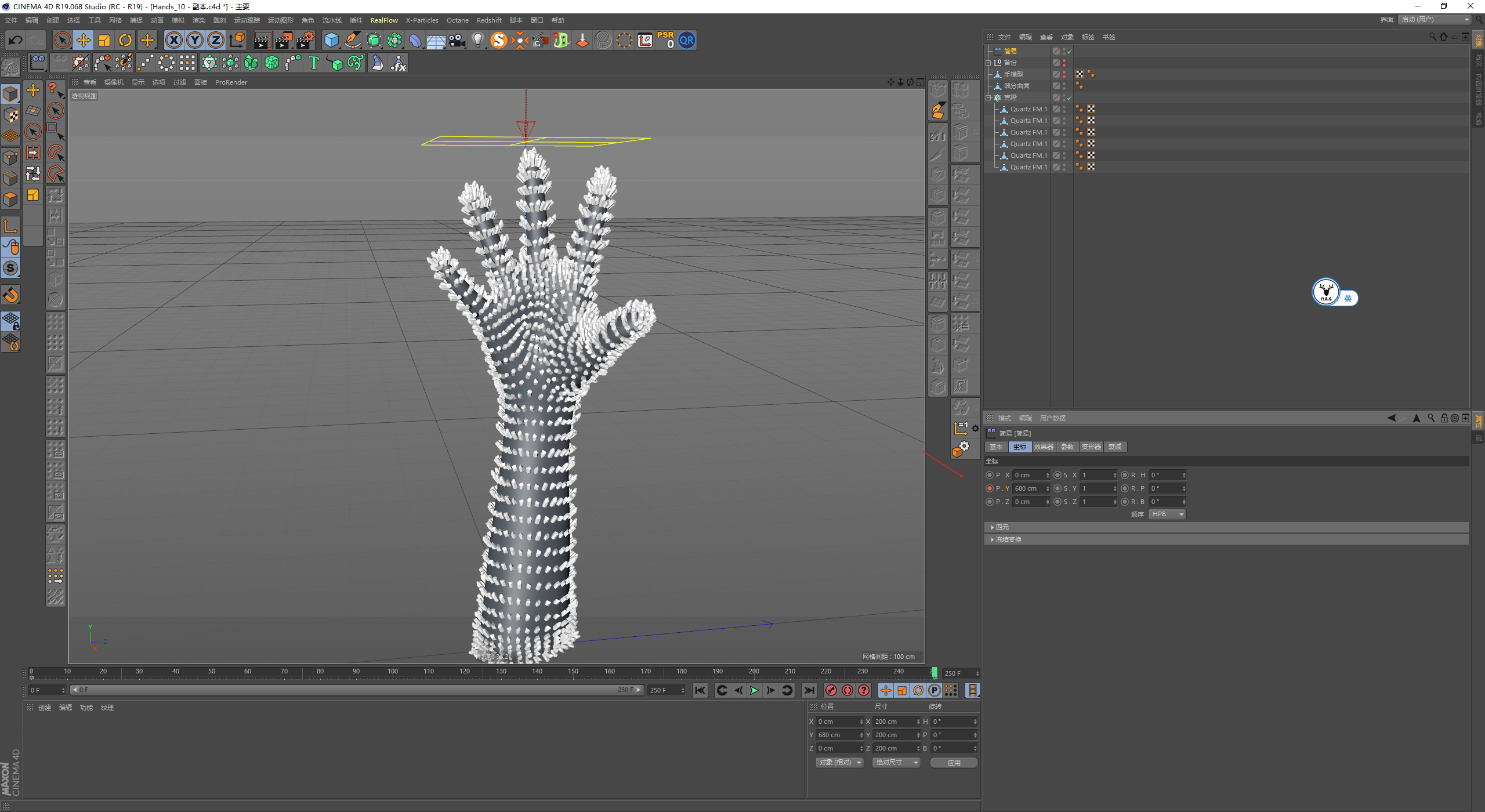Screen dimensions: 1485x812
Task: Toggle the X axis lock
Action: (173, 40)
